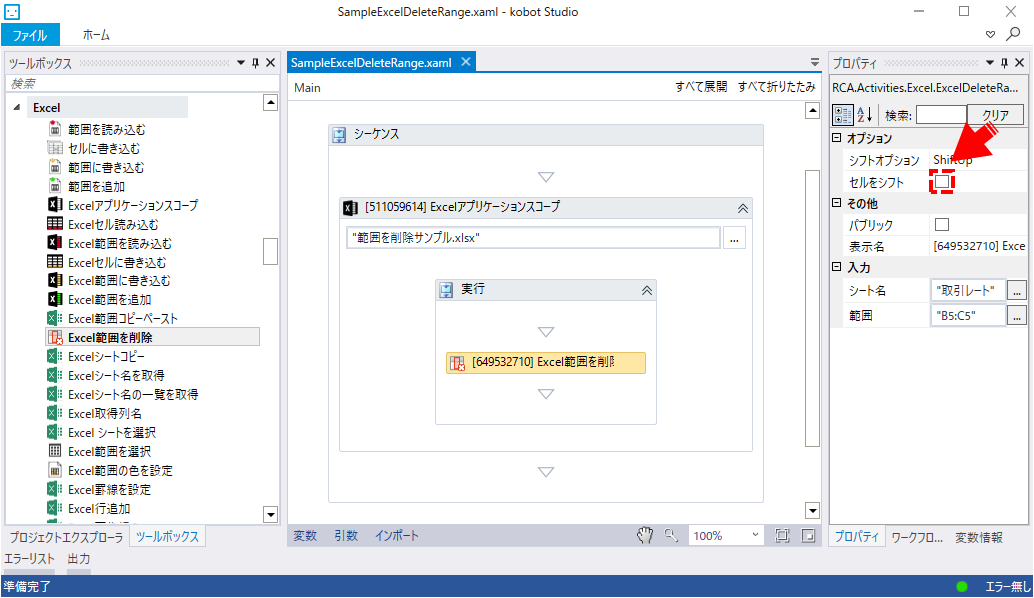The height and width of the screenshot is (598, 1034).
Task: Click the Excel取得列名 icon
Action: coord(55,413)
